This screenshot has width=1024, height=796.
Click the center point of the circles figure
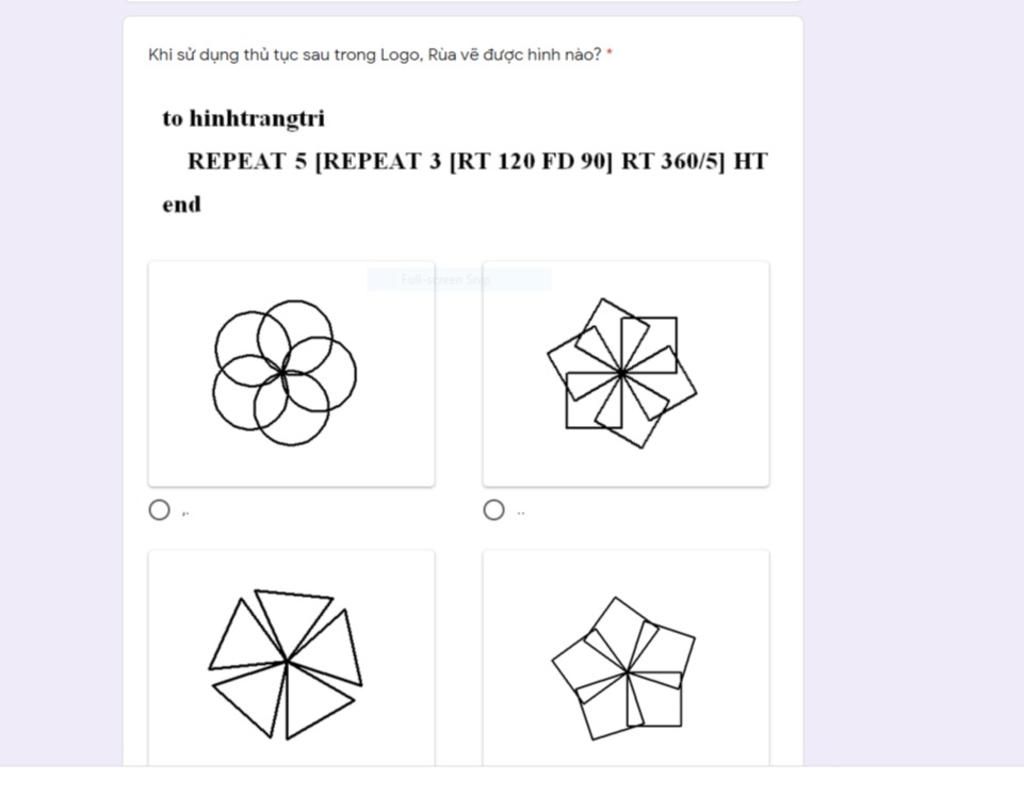283,372
